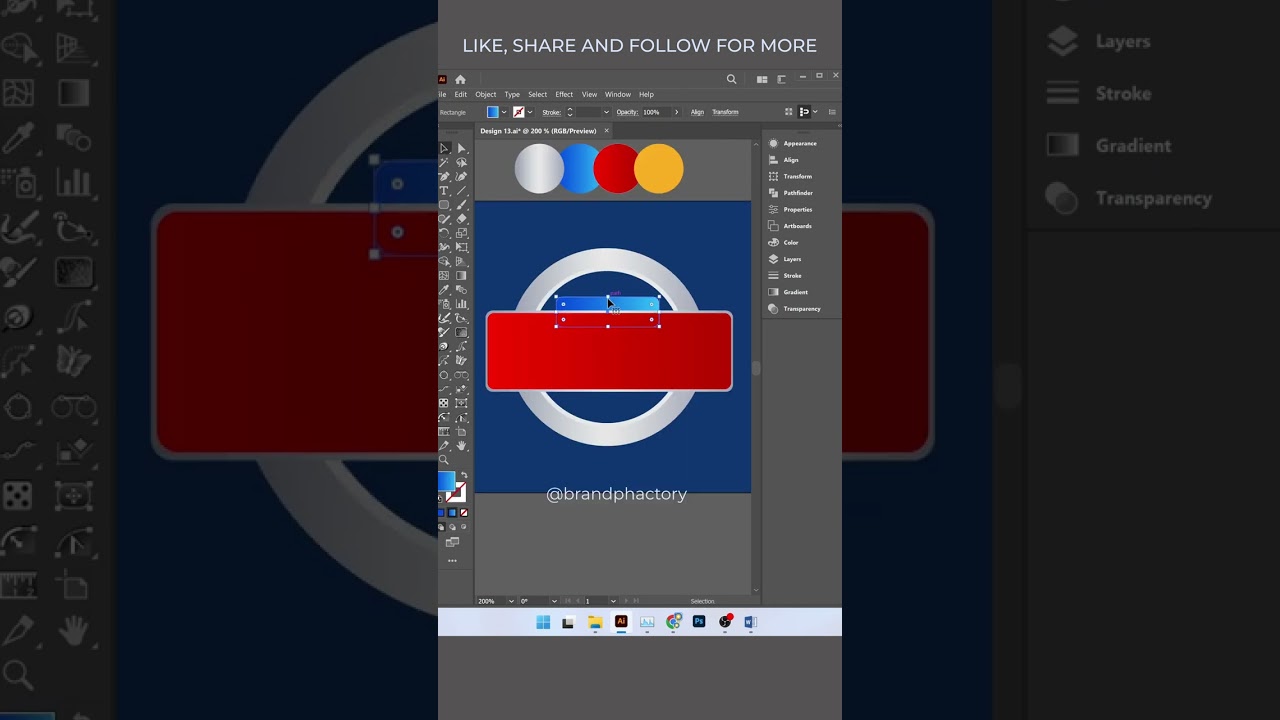Open the Type menu
This screenshot has height=720, width=1280.
(x=512, y=94)
